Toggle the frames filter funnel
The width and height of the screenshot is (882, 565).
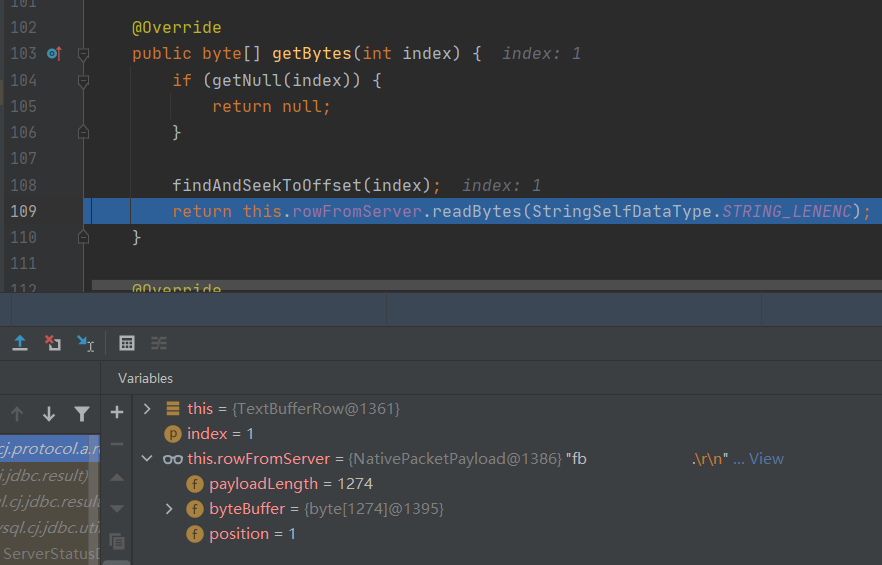click(x=82, y=414)
